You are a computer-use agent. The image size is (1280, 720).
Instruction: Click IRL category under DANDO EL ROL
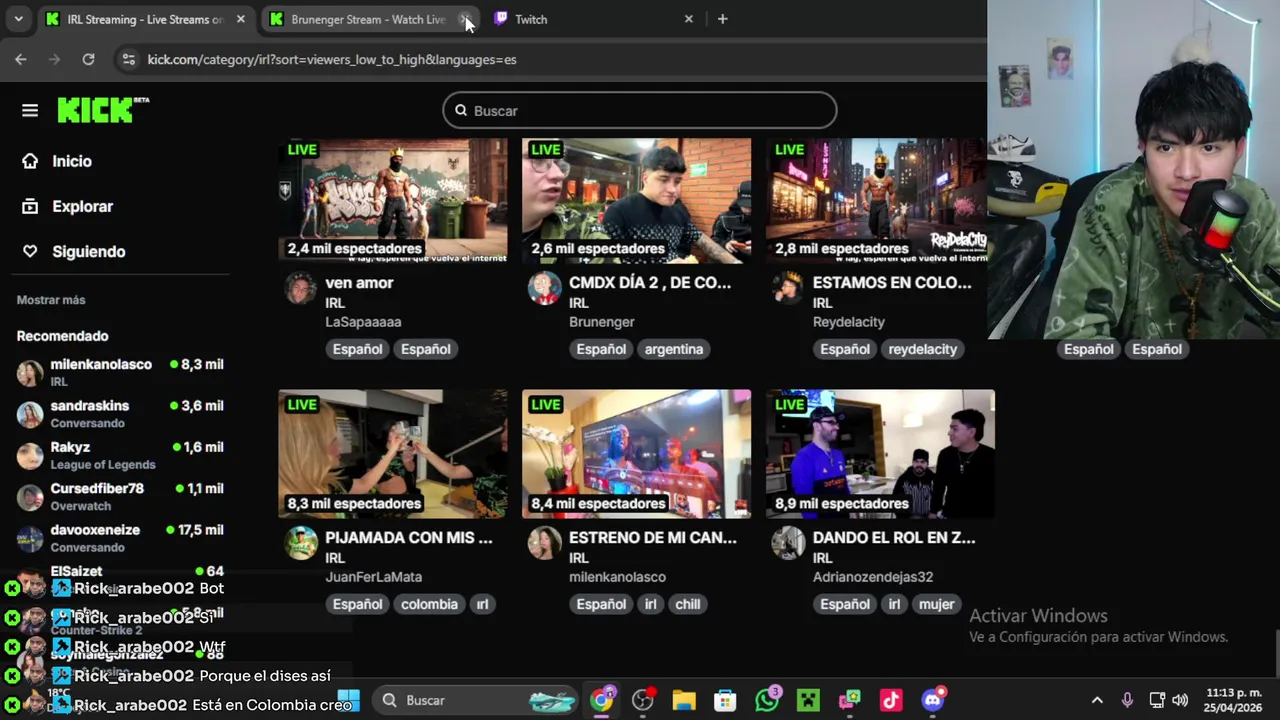point(822,558)
